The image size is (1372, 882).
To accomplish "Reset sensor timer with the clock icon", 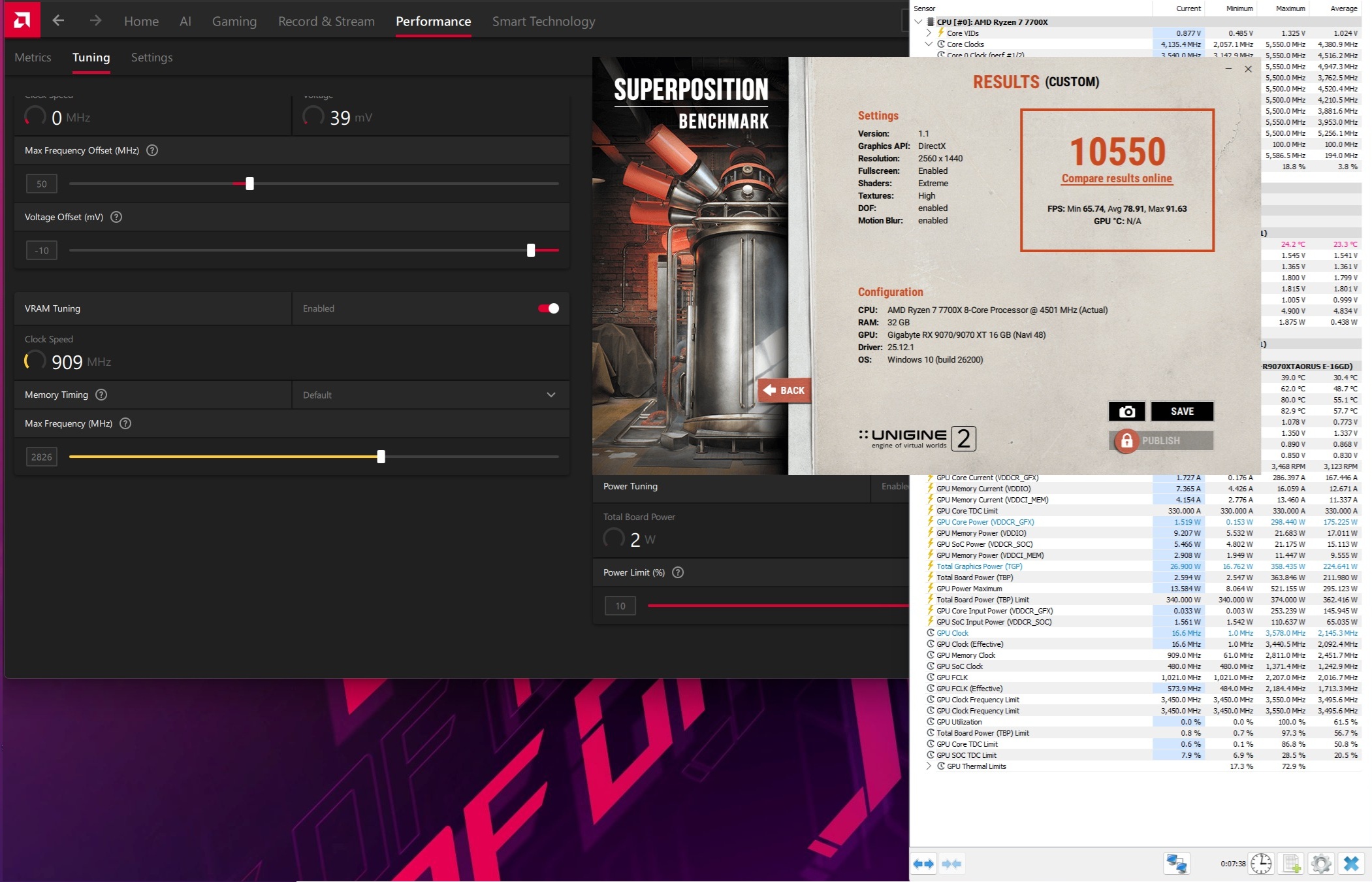I will pos(1260,864).
